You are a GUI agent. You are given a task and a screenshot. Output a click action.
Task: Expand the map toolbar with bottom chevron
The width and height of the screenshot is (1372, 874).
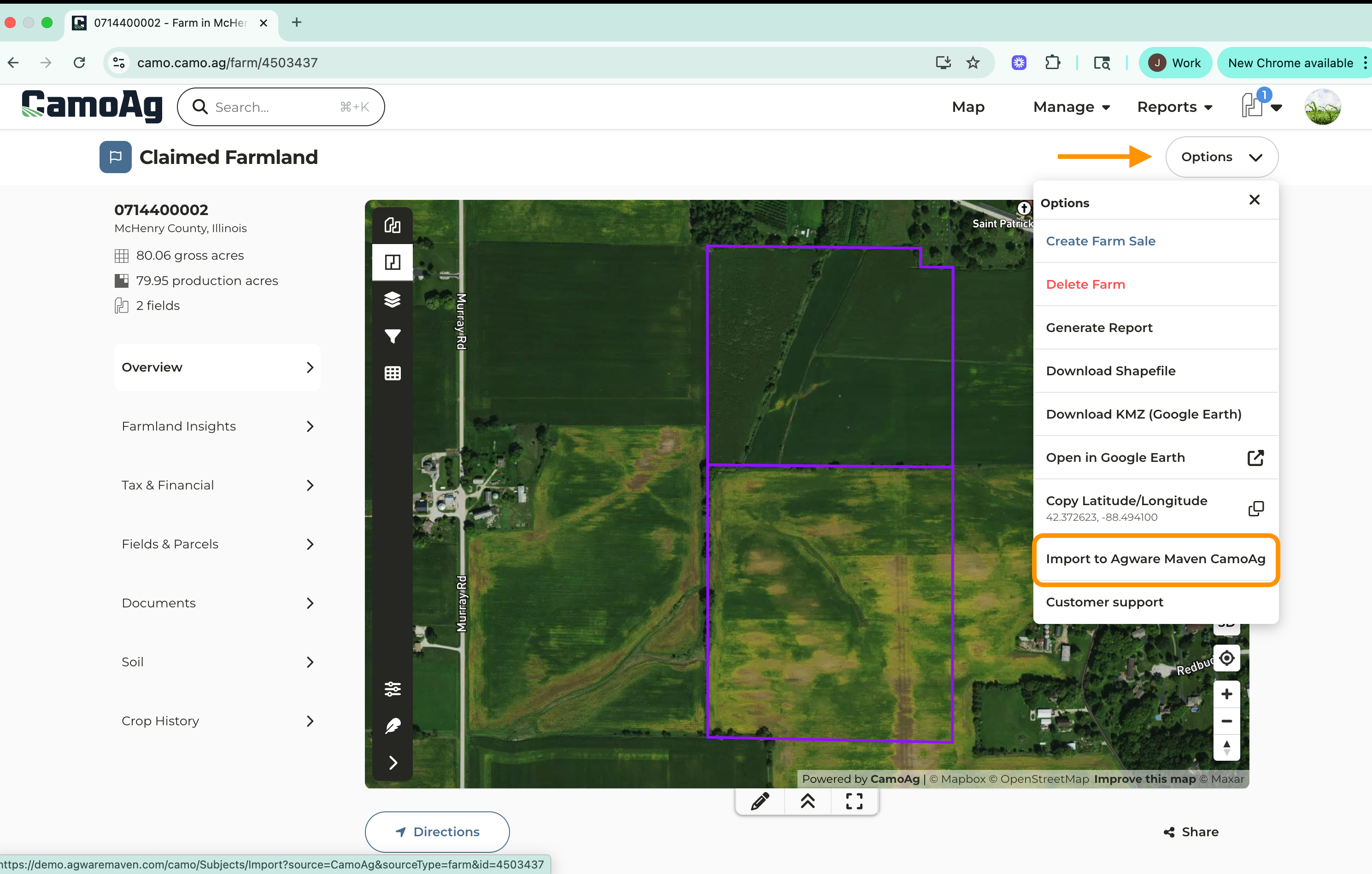(x=392, y=763)
